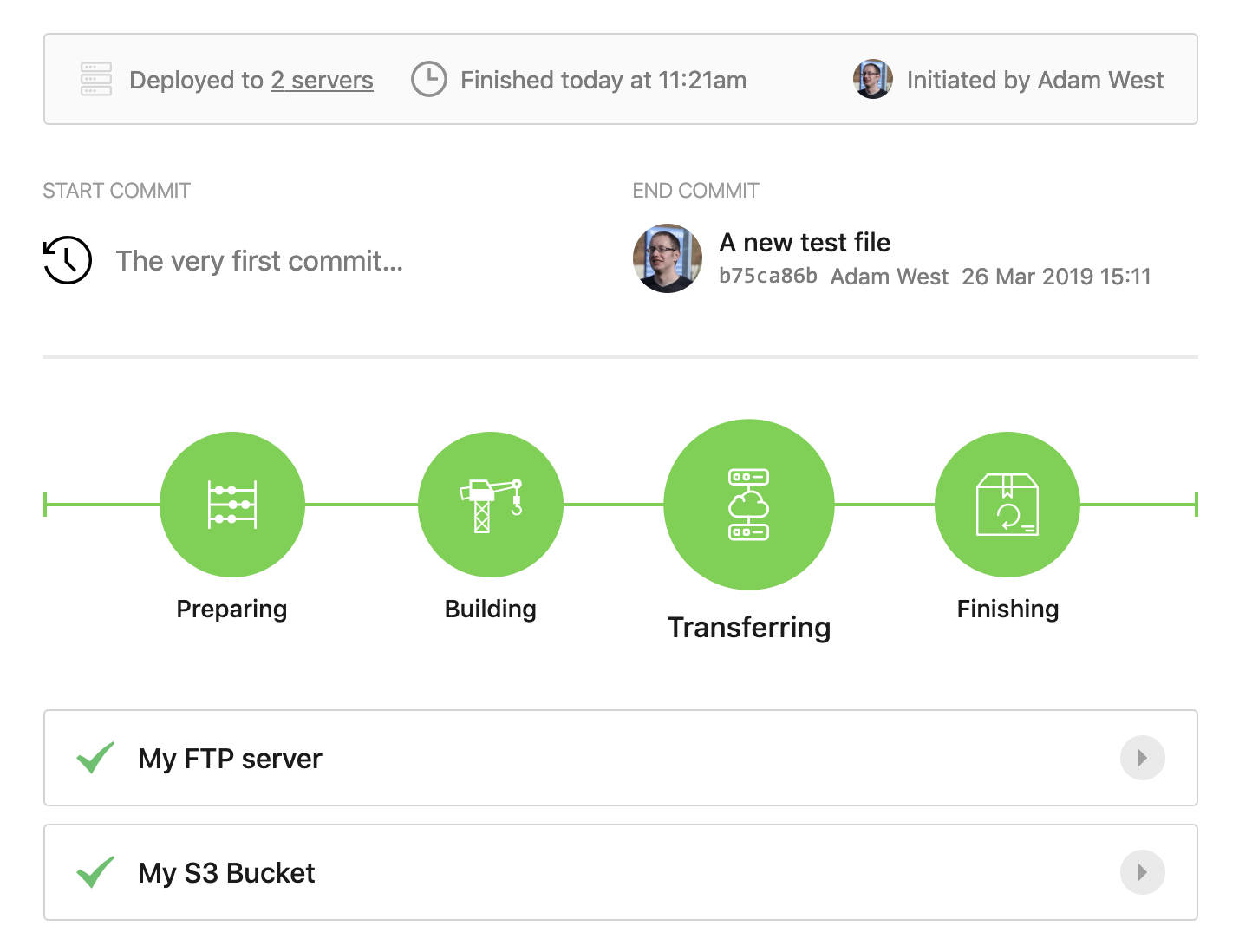Select the Preparing stage label
Image resolution: width=1252 pixels, height=952 pixels.
click(231, 609)
